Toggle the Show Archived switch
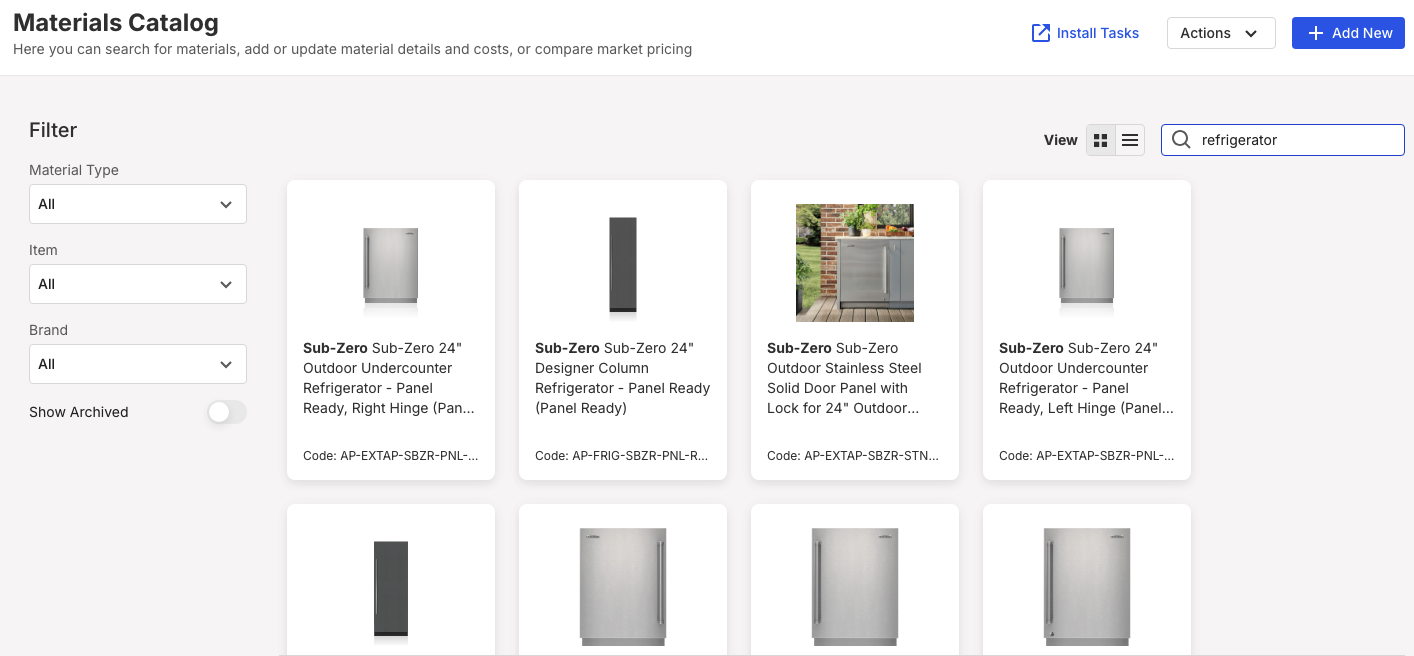 [226, 412]
